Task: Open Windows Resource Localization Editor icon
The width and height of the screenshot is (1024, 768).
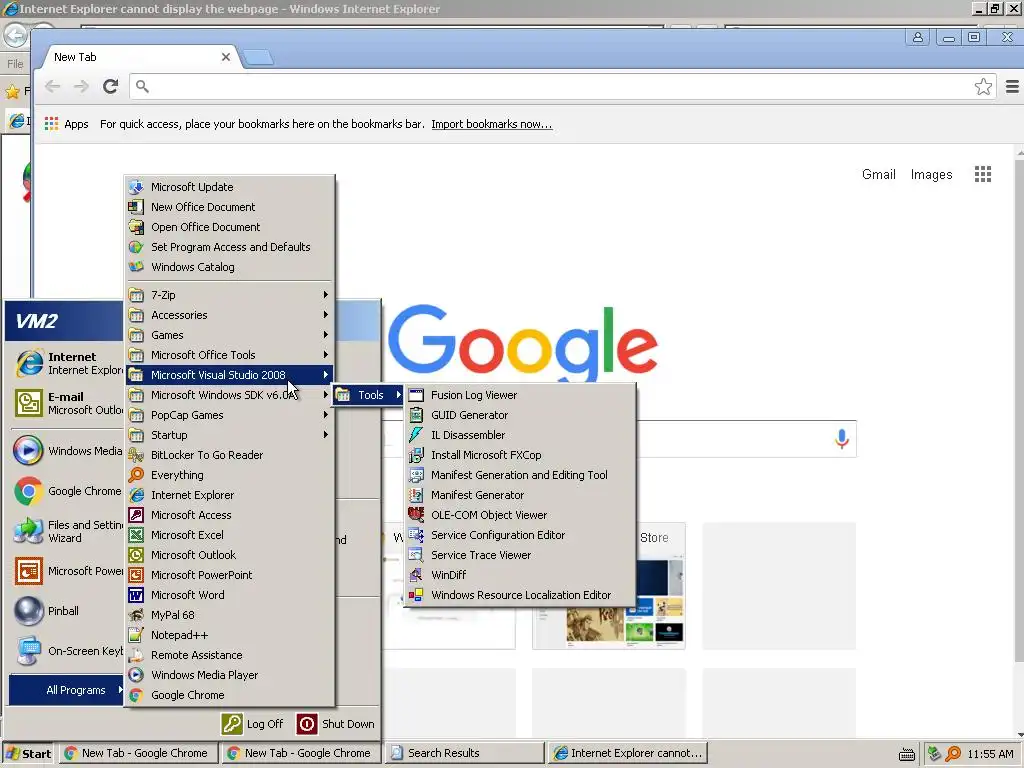Action: coord(416,595)
